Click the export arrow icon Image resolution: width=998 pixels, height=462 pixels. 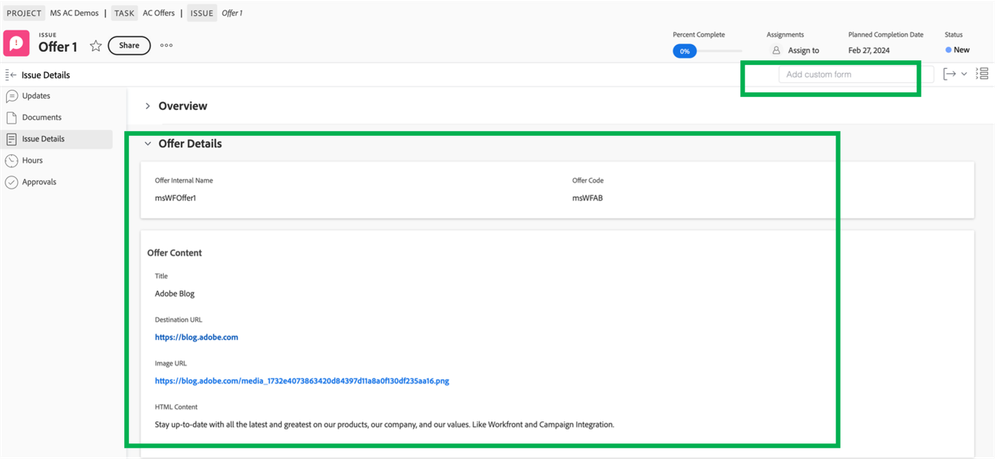tap(949, 74)
